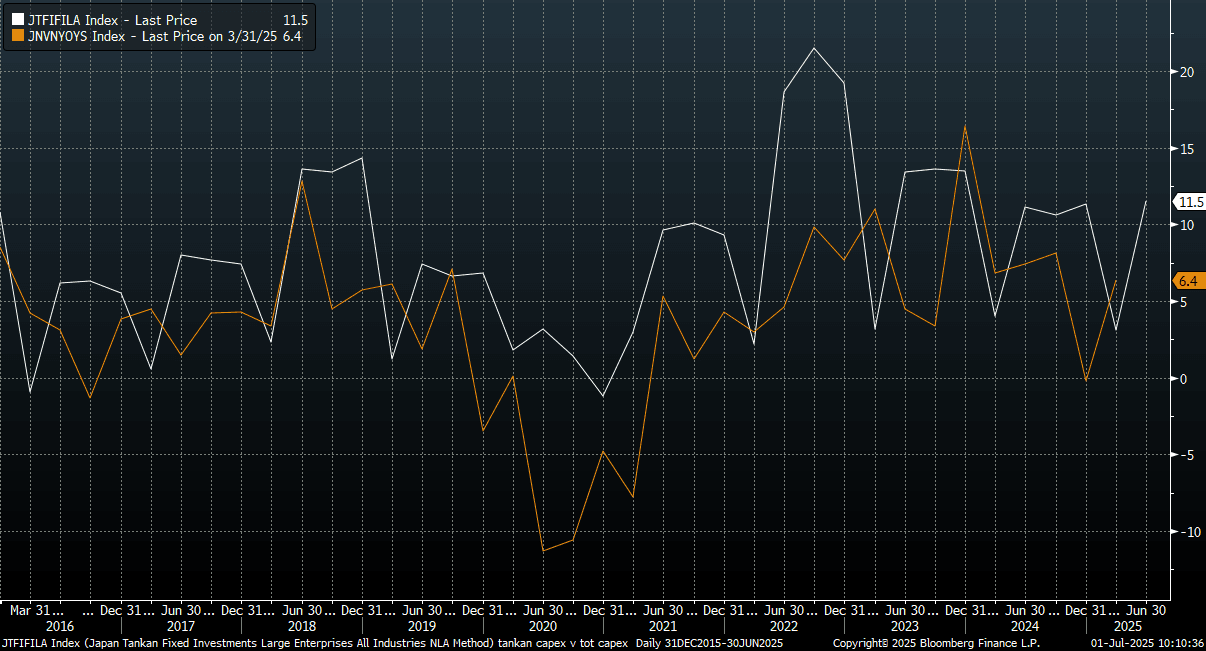1206x651 pixels.
Task: Click the 01-Jul-2025 10:10:36 timestamp
Action: pyautogui.click(x=1146, y=643)
